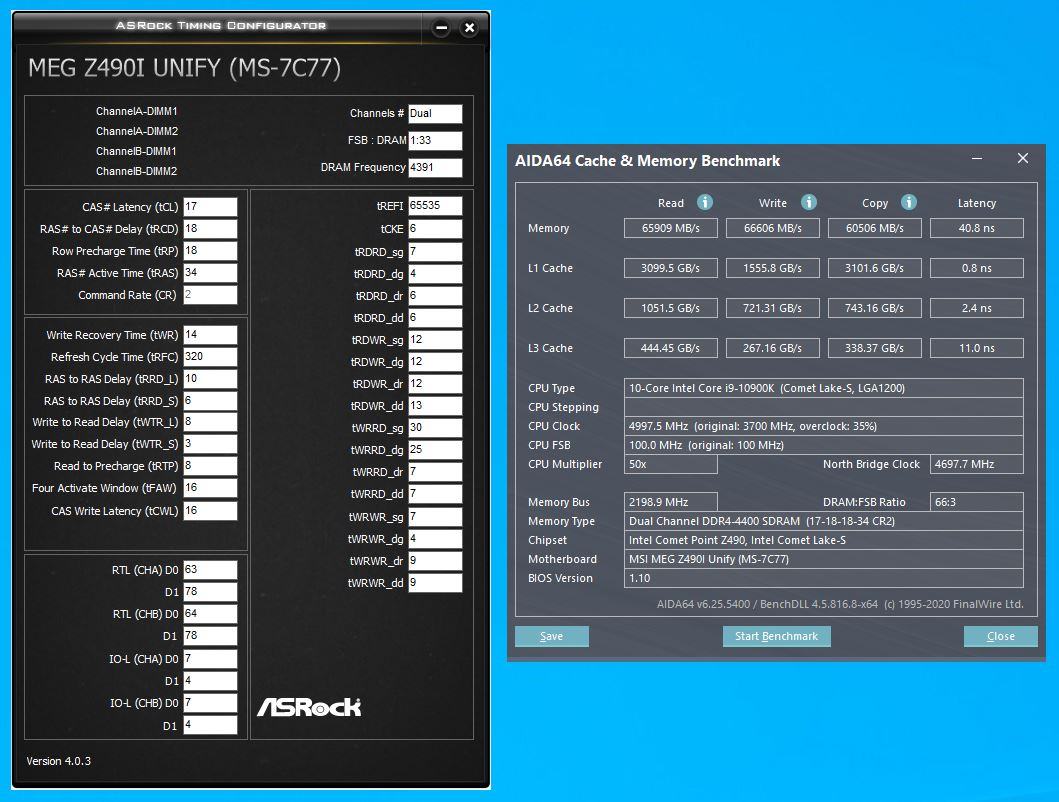This screenshot has height=802, width=1059.
Task: Click the tRDWR_sg value field
Action: click(435, 340)
